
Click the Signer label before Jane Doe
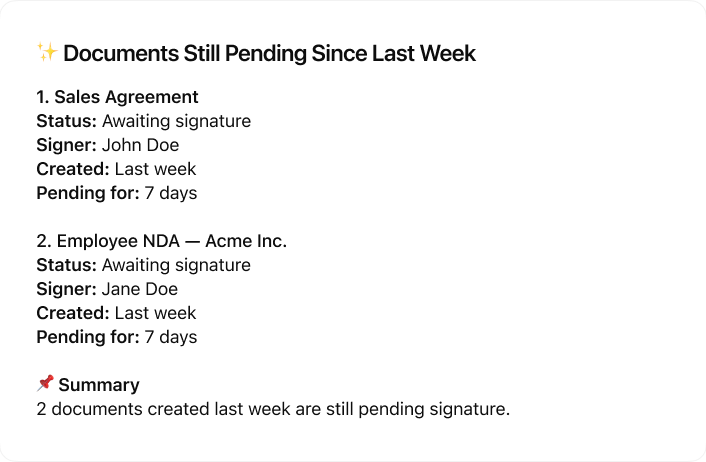click(x=66, y=289)
